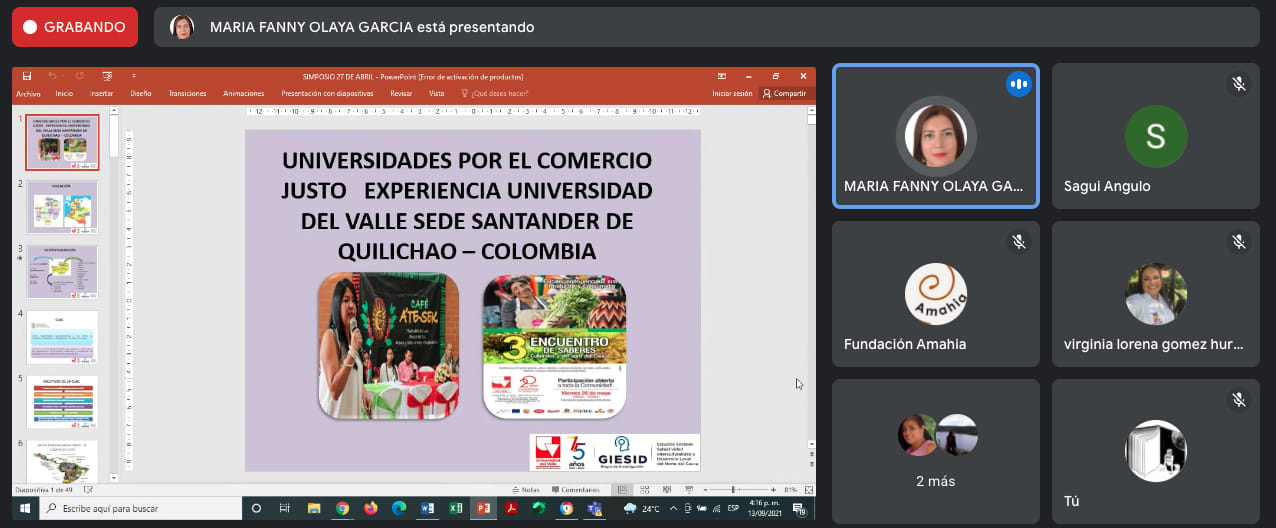Switch to Normal view icon
The image size is (1276, 528).
[x=622, y=490]
